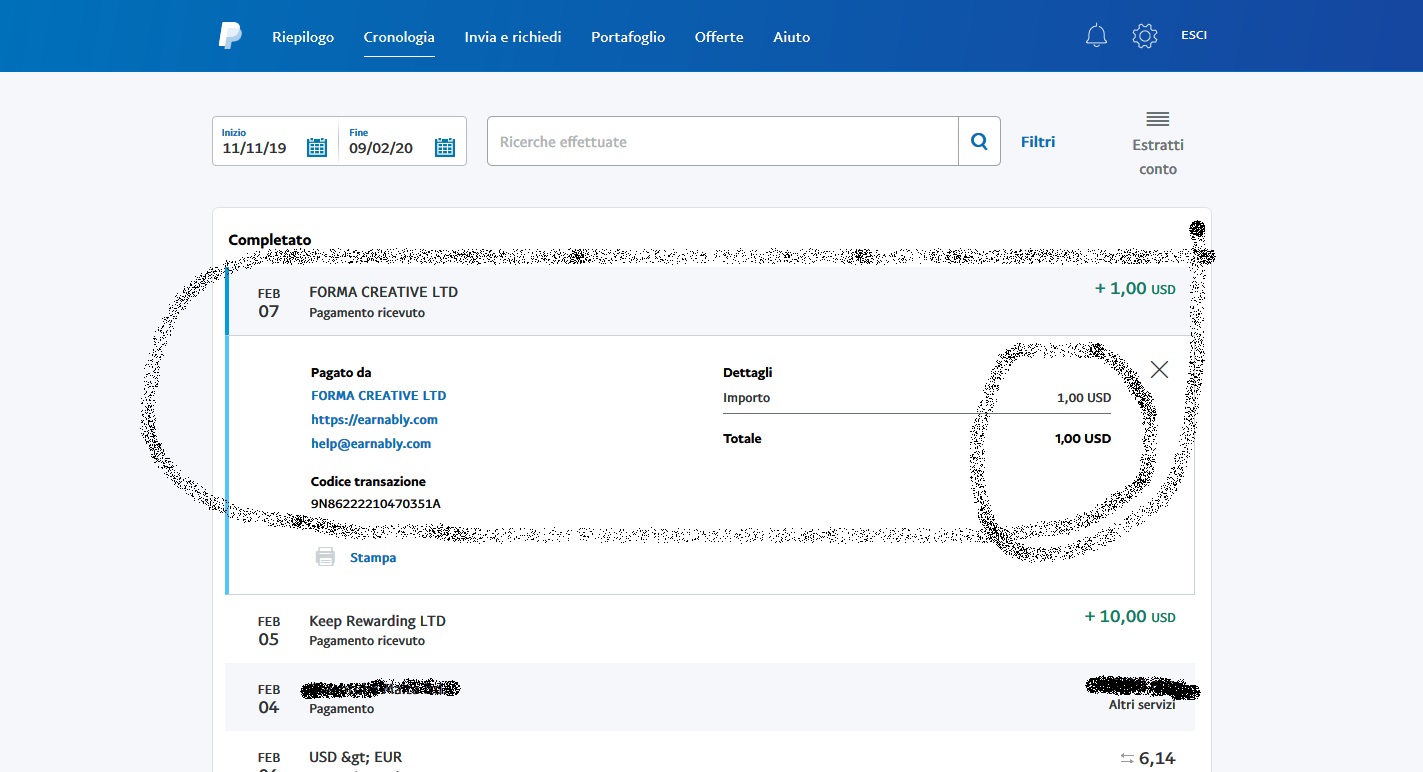Image resolution: width=1423 pixels, height=772 pixels.
Task: Click the search magnifier button
Action: (x=979, y=141)
